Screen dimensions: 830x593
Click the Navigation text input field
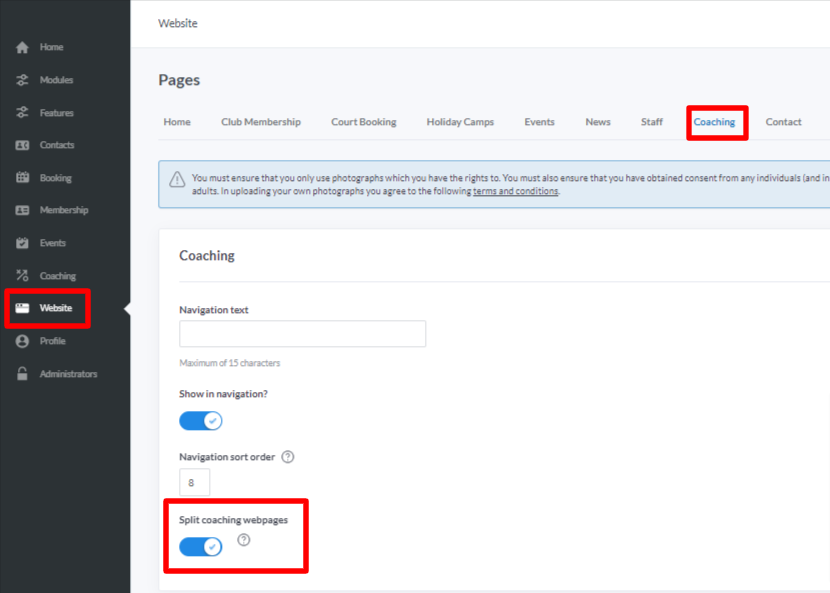[302, 334]
